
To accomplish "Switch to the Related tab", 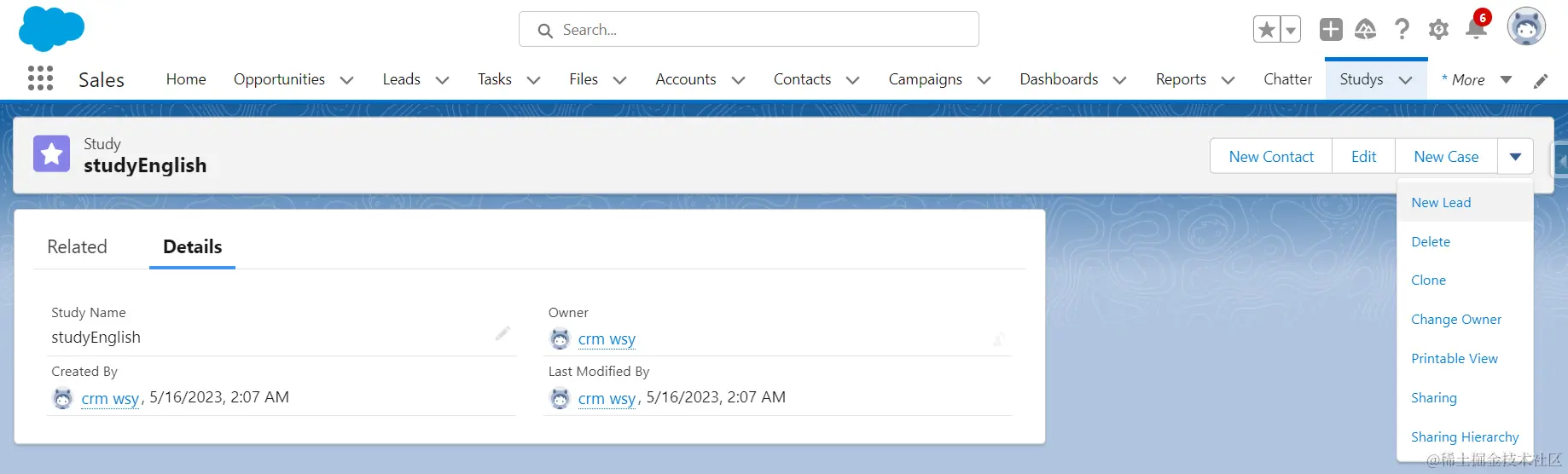I will point(77,247).
